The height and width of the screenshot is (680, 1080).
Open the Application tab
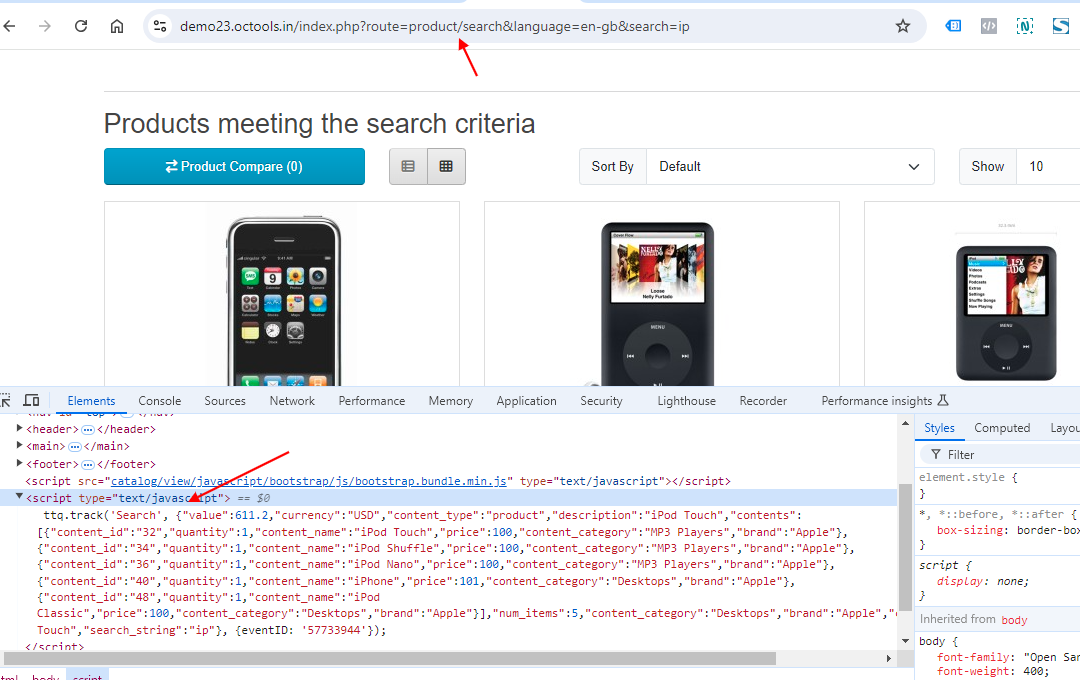(x=526, y=401)
